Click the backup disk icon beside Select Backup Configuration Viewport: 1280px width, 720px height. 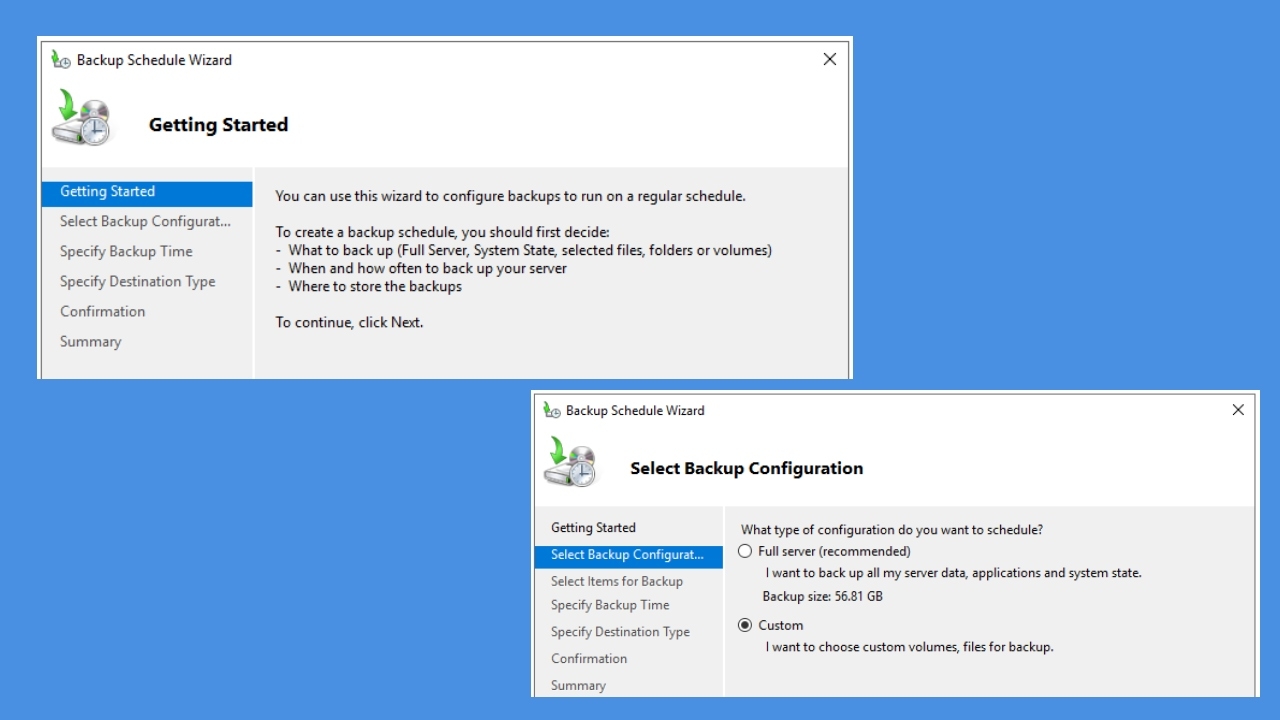click(x=570, y=462)
